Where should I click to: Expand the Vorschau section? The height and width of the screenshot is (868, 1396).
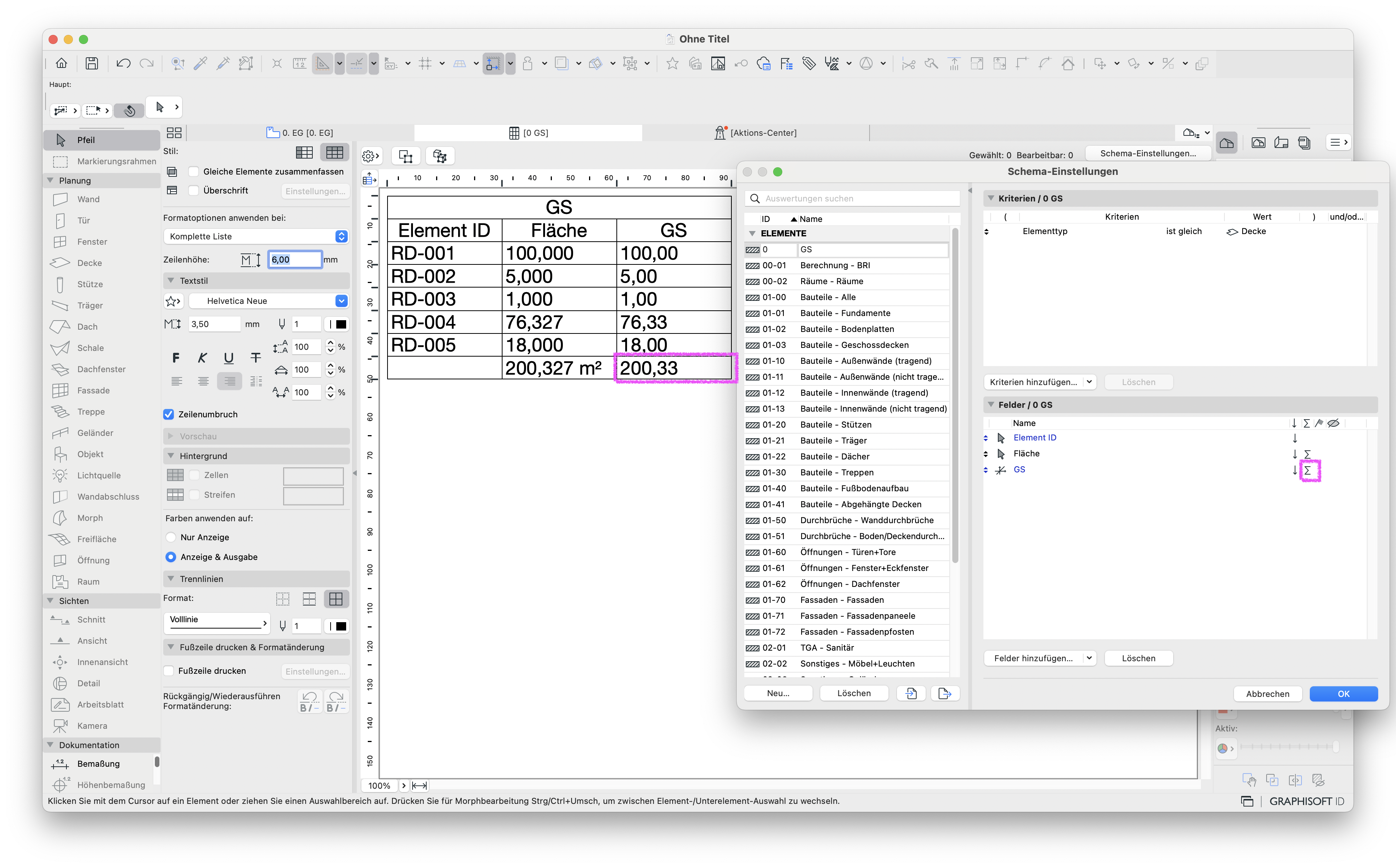click(170, 436)
